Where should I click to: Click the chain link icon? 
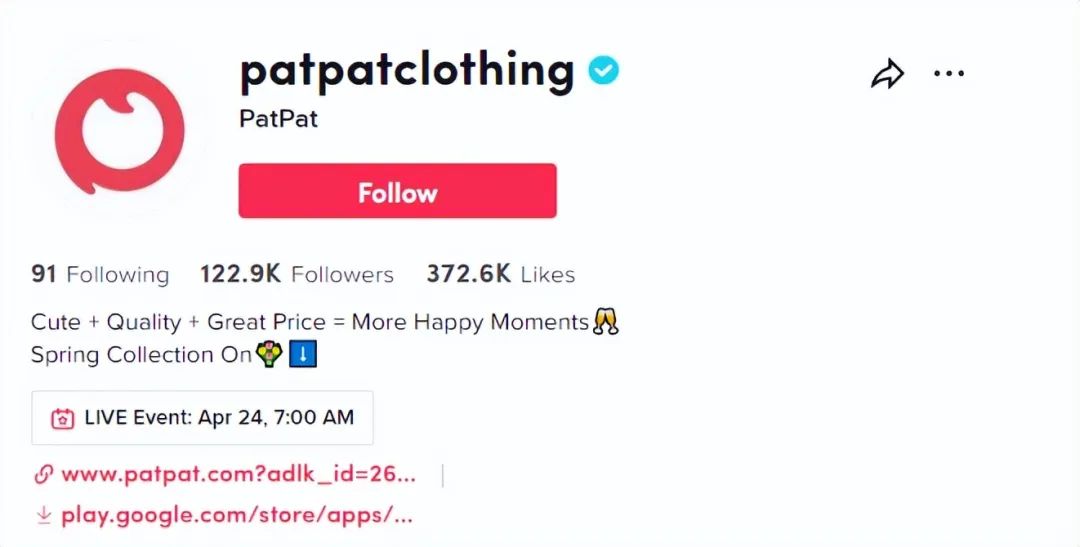(x=43, y=475)
